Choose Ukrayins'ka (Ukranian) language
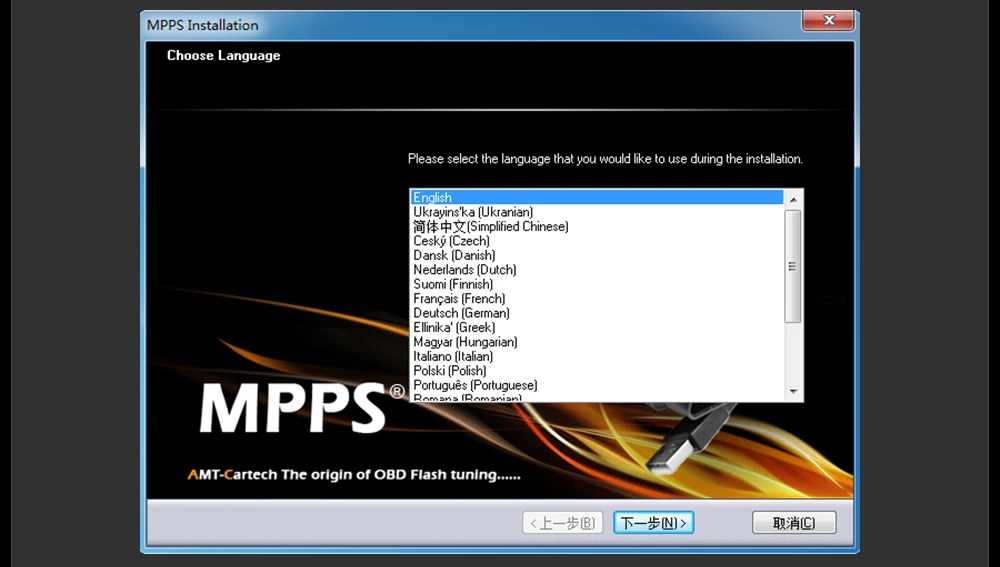This screenshot has width=1000, height=567. click(x=597, y=212)
